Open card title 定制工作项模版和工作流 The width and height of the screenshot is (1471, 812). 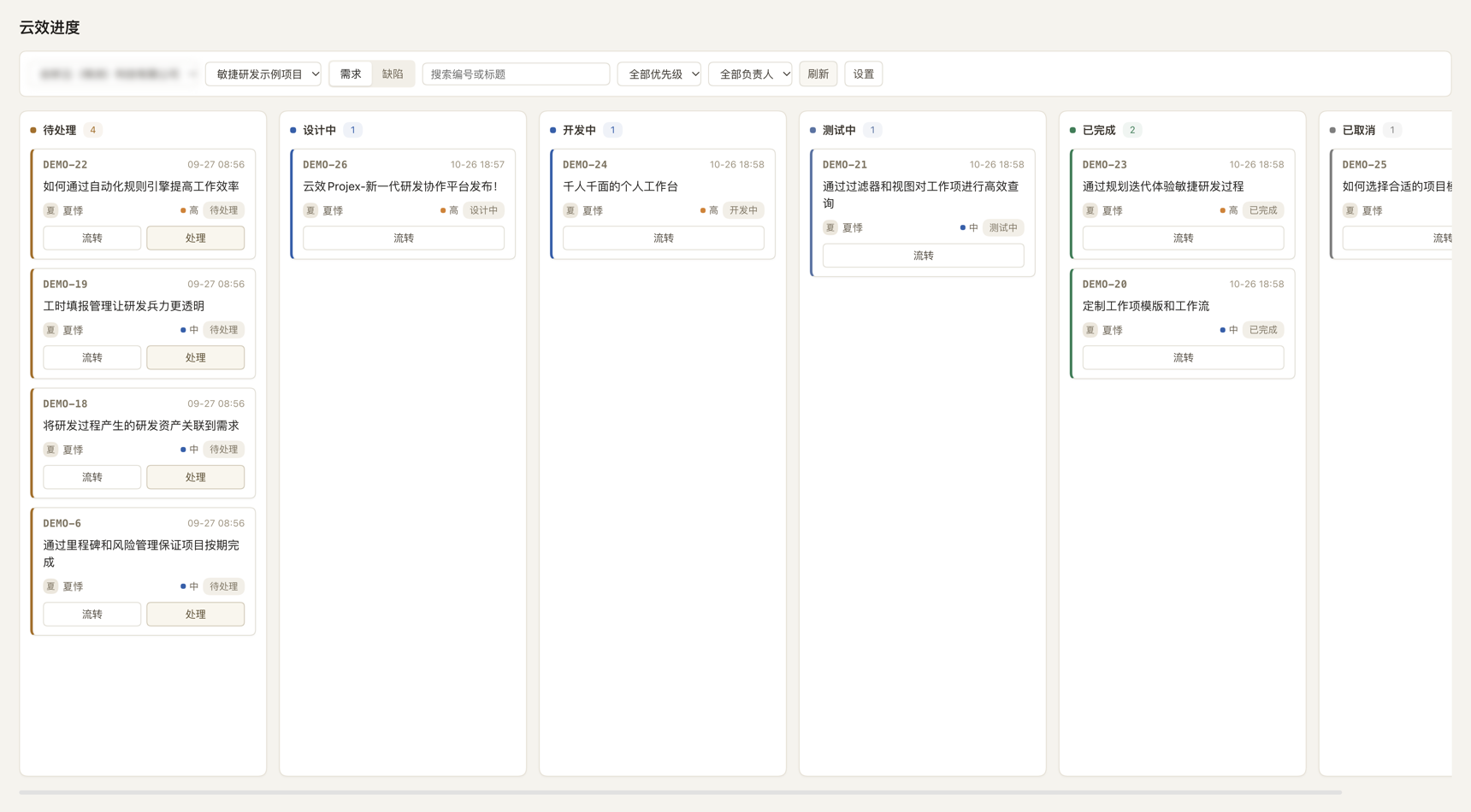[1146, 306]
